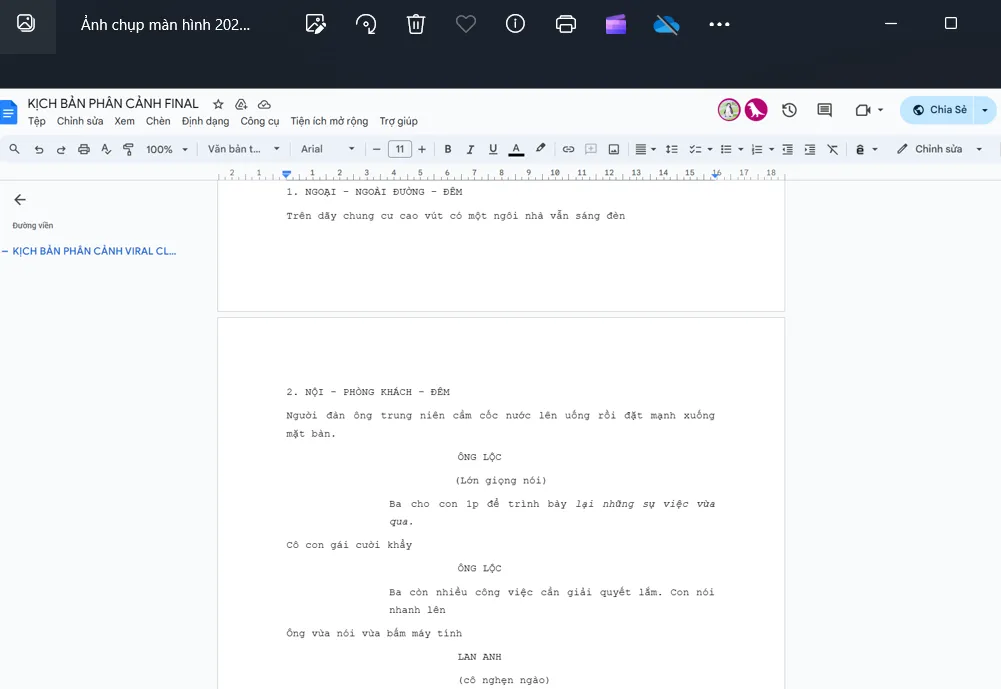
Task: Open version history clock icon
Action: [x=789, y=110]
